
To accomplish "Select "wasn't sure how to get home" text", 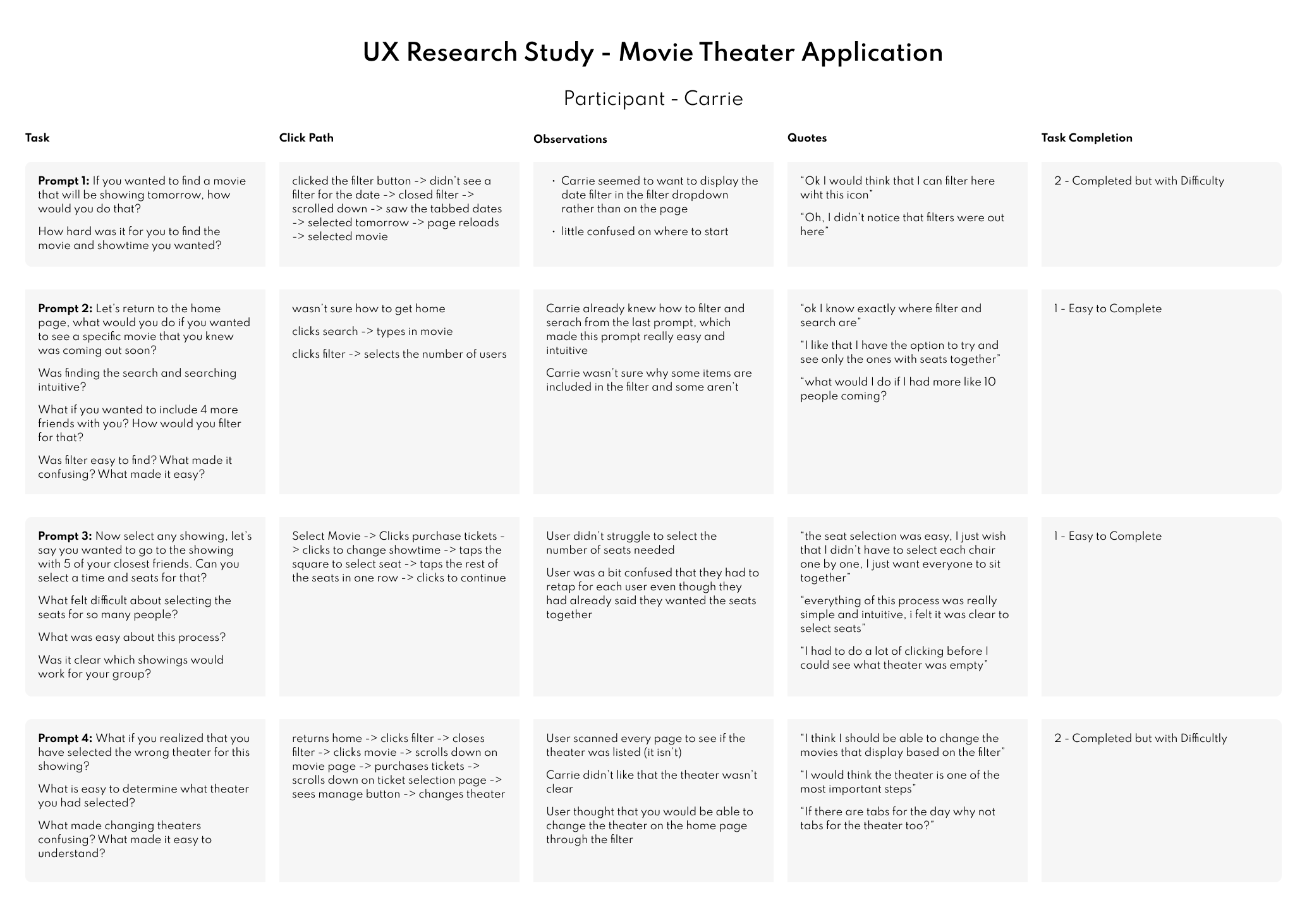I will click(x=368, y=308).
